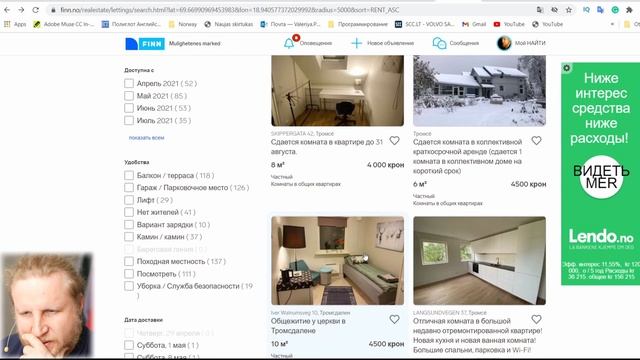The image size is (640, 360).
Task: Favorite the Langsundvegen 37 room listing
Action: pyautogui.click(x=536, y=319)
